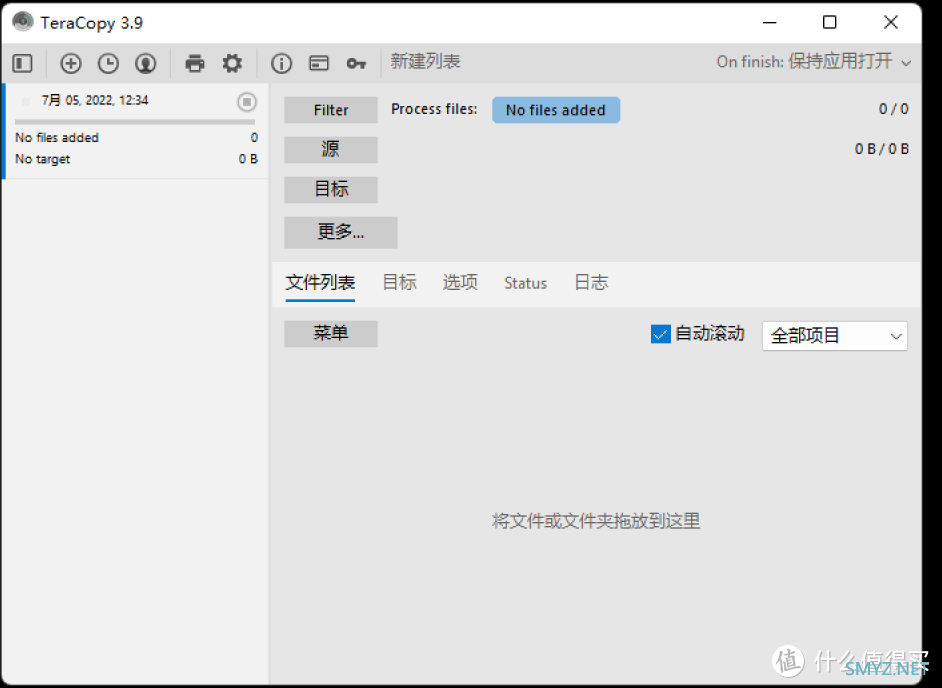Close the TeraCopy window
942x688 pixels.
(891, 23)
